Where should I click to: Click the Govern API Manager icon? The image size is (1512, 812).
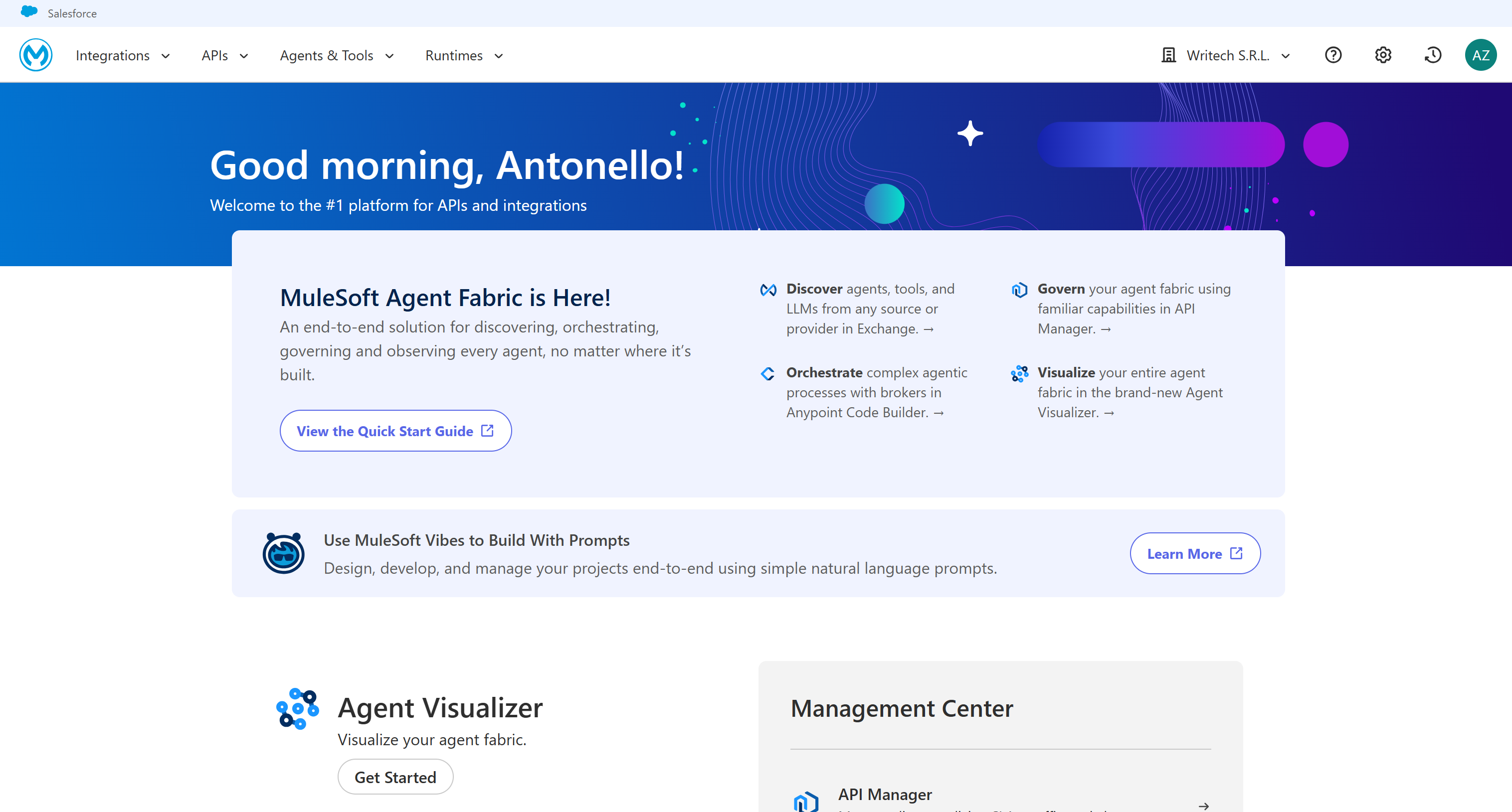[1019, 290]
